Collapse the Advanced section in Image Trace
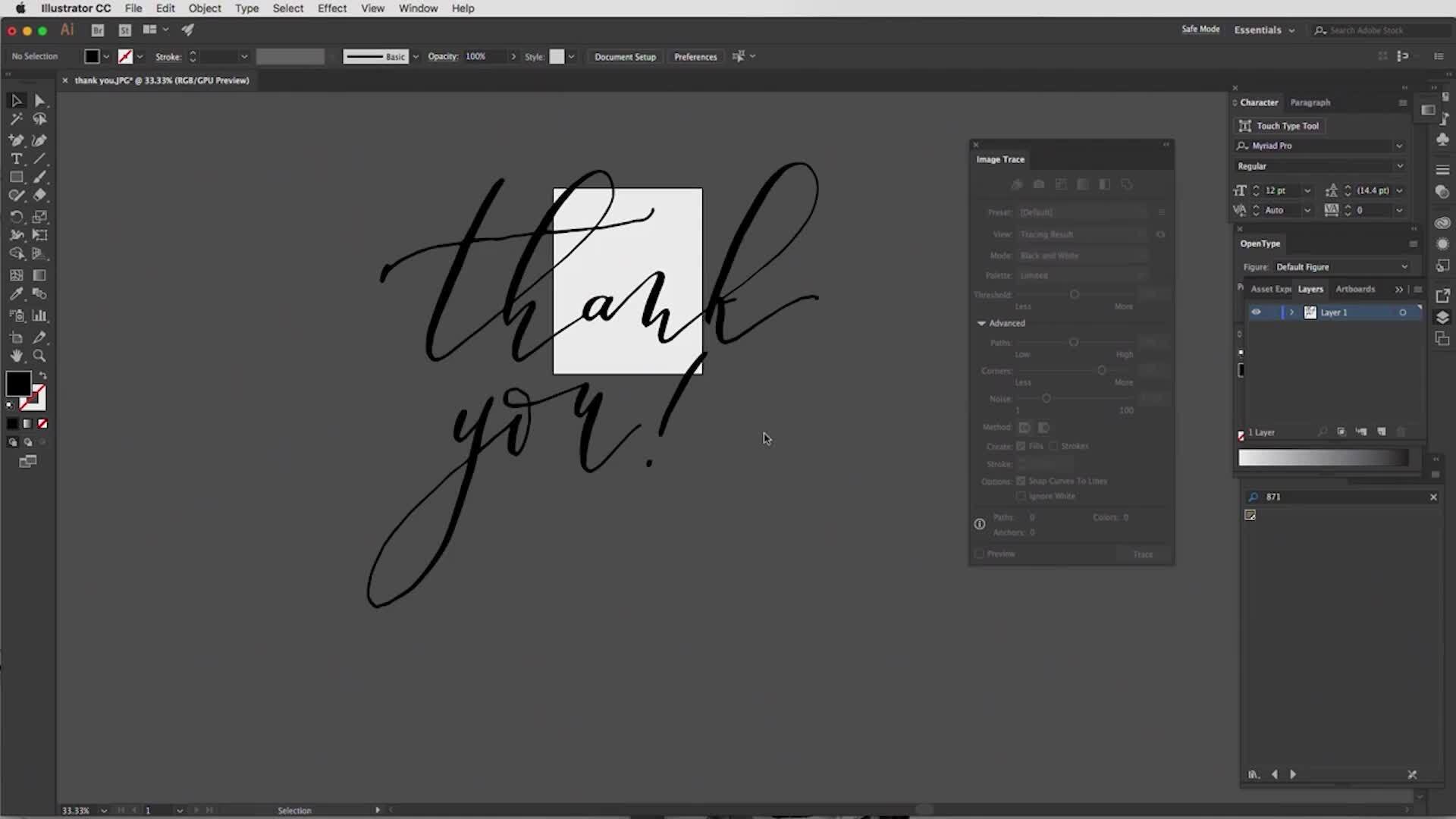This screenshot has height=819, width=1456. pyautogui.click(x=981, y=322)
